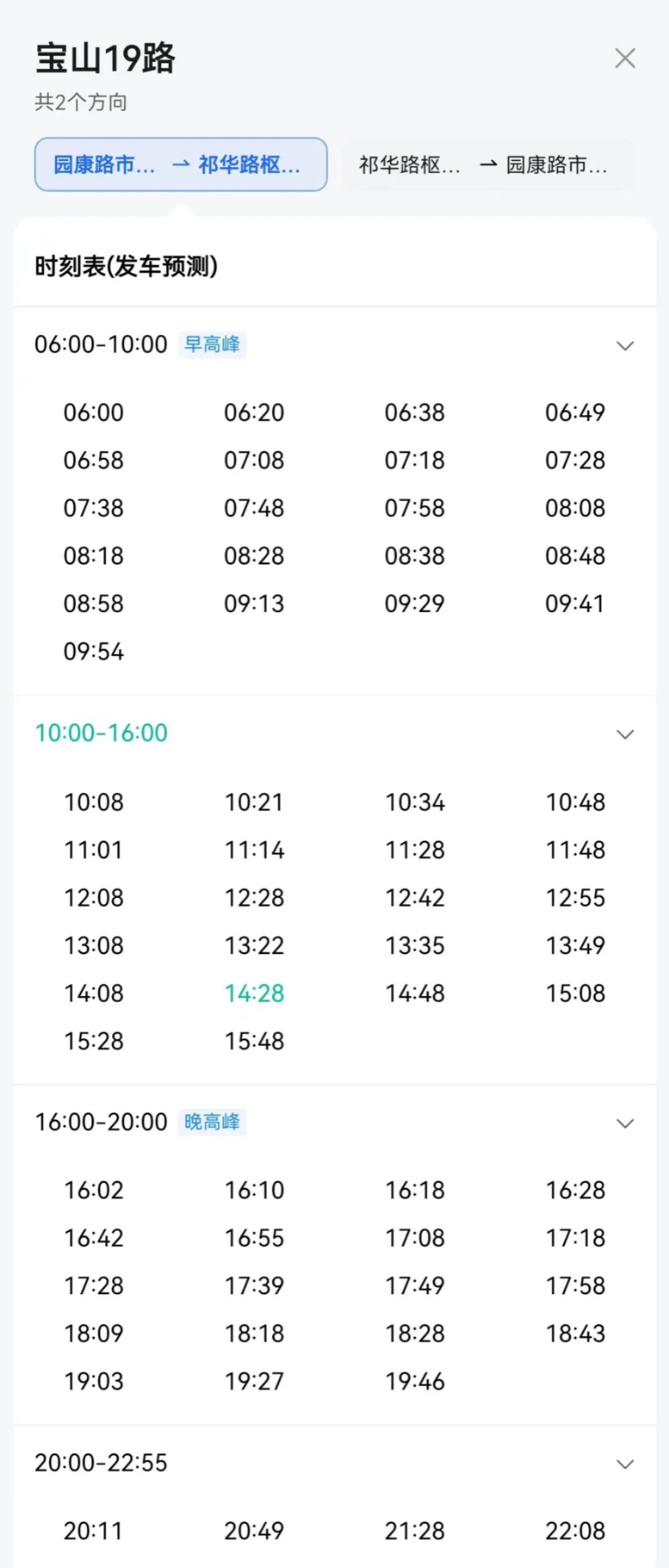Collapse the 16:00-20:00 evening peak section
This screenshot has height=1568, width=669.
[625, 1123]
